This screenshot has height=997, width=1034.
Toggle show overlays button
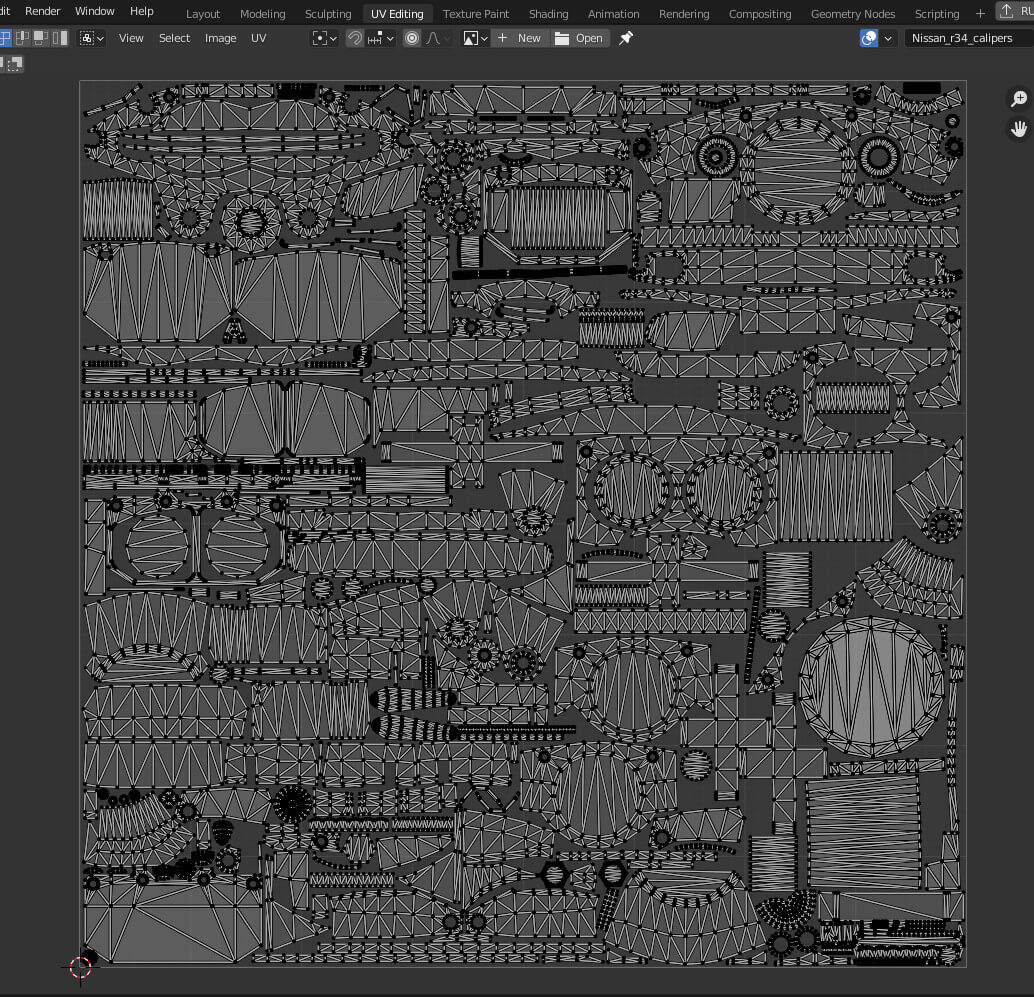pyautogui.click(x=869, y=38)
